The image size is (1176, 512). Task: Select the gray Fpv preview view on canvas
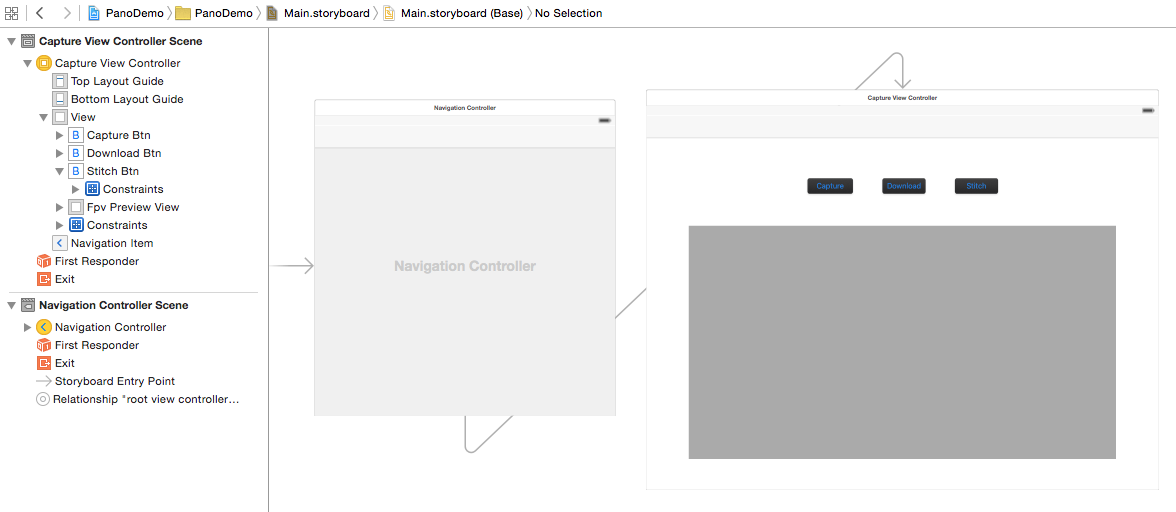click(901, 342)
